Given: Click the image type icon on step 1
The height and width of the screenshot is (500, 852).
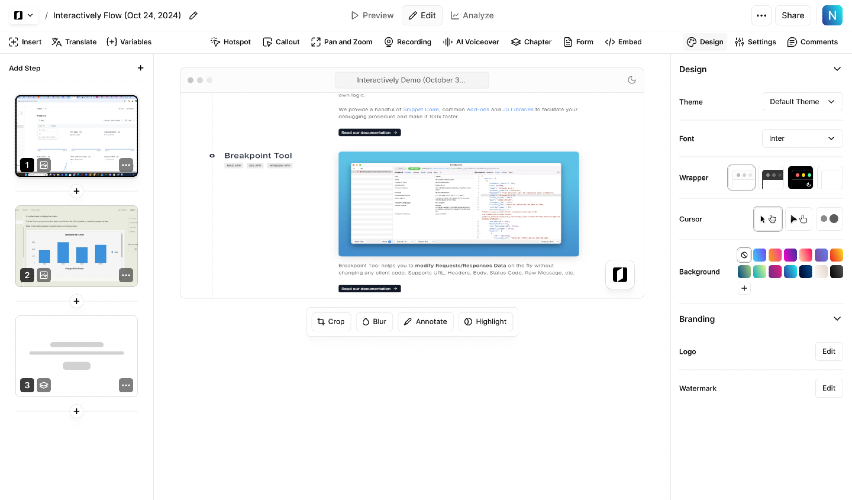Looking at the screenshot, I should coord(44,165).
